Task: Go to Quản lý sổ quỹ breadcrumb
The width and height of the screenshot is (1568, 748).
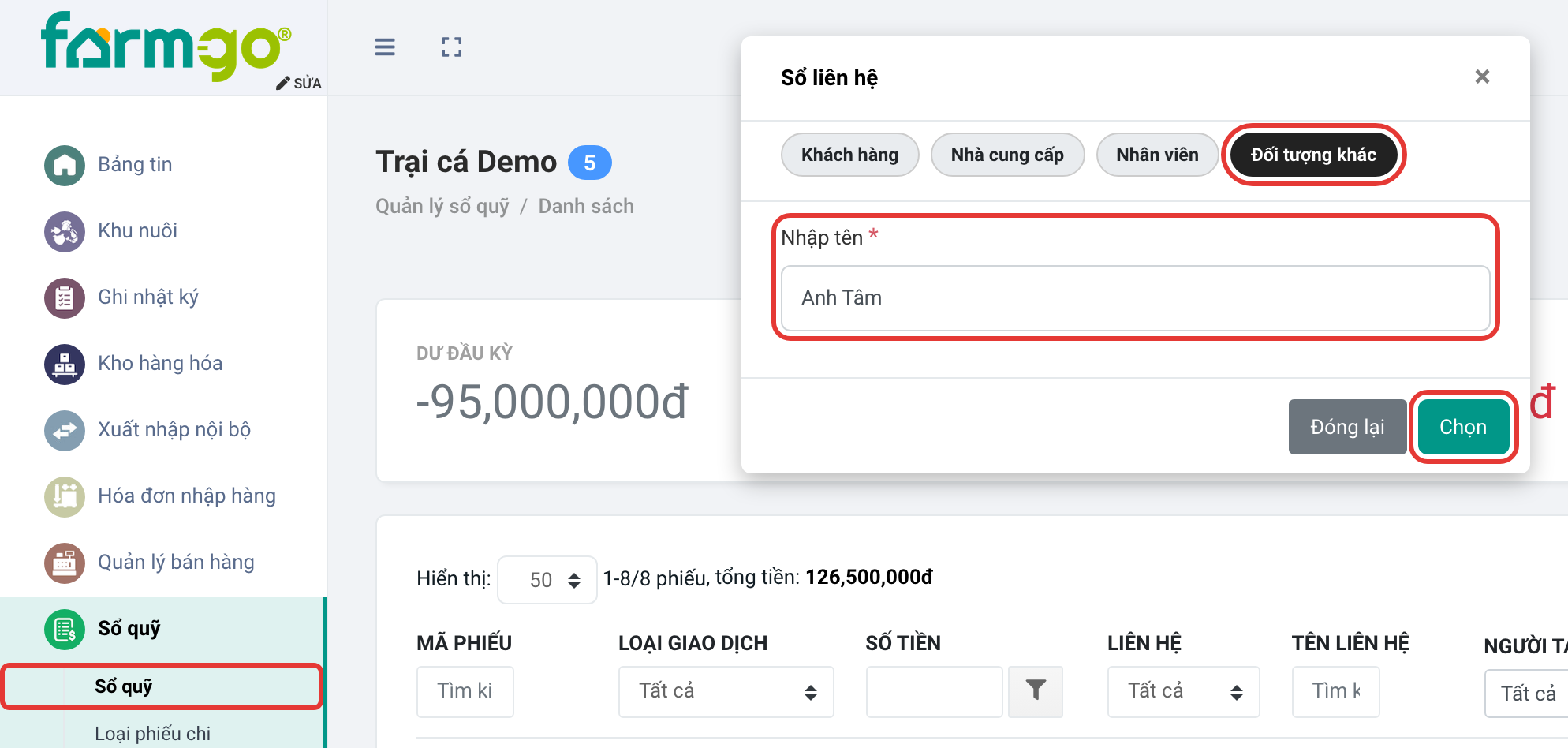Action: coord(442,207)
